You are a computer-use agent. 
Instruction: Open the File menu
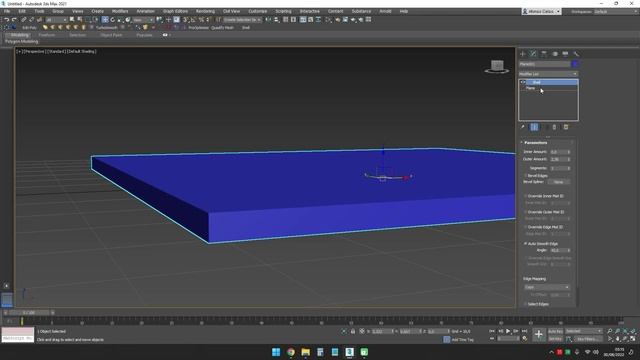click(x=7, y=11)
